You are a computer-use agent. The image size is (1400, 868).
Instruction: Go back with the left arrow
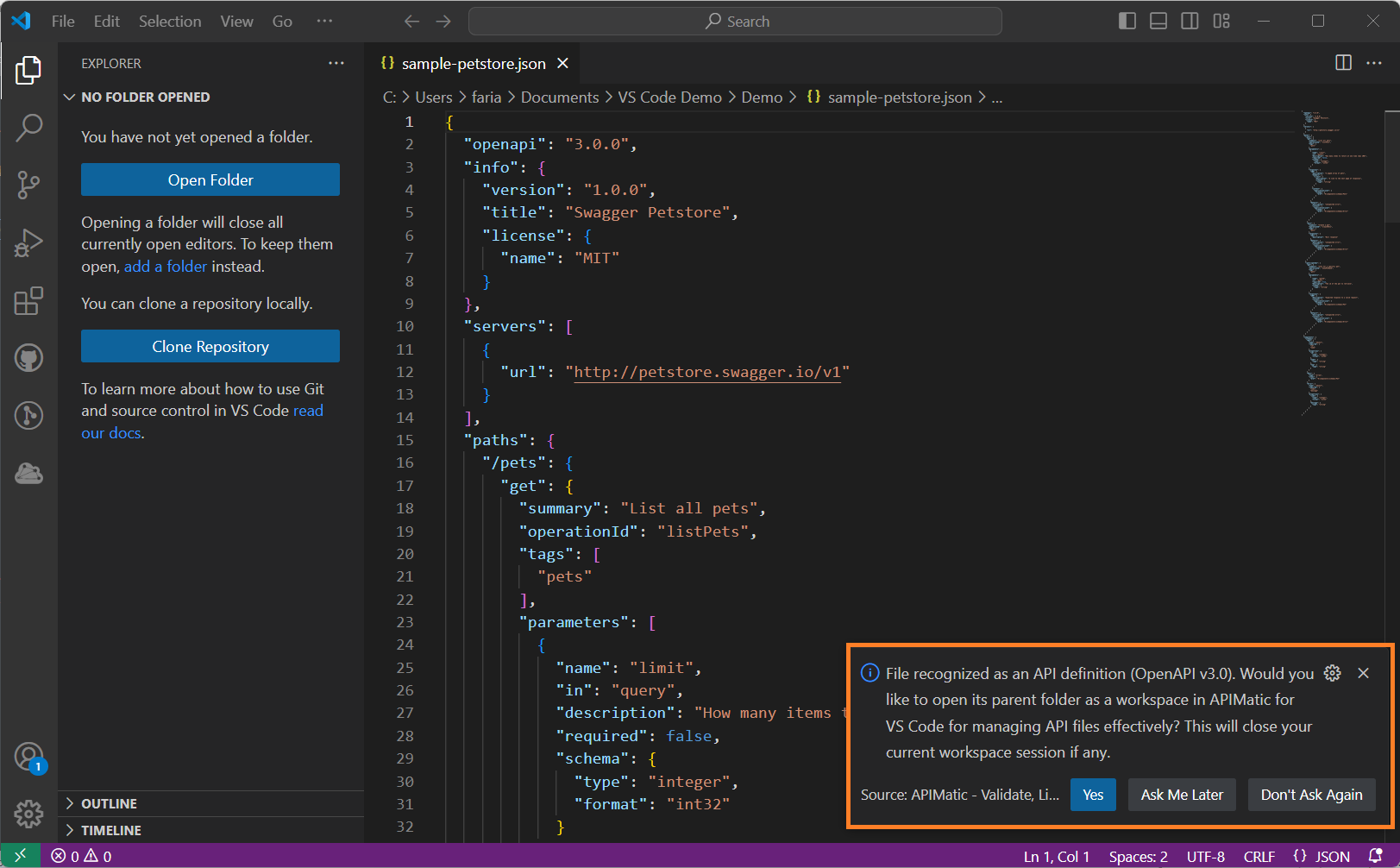[412, 22]
